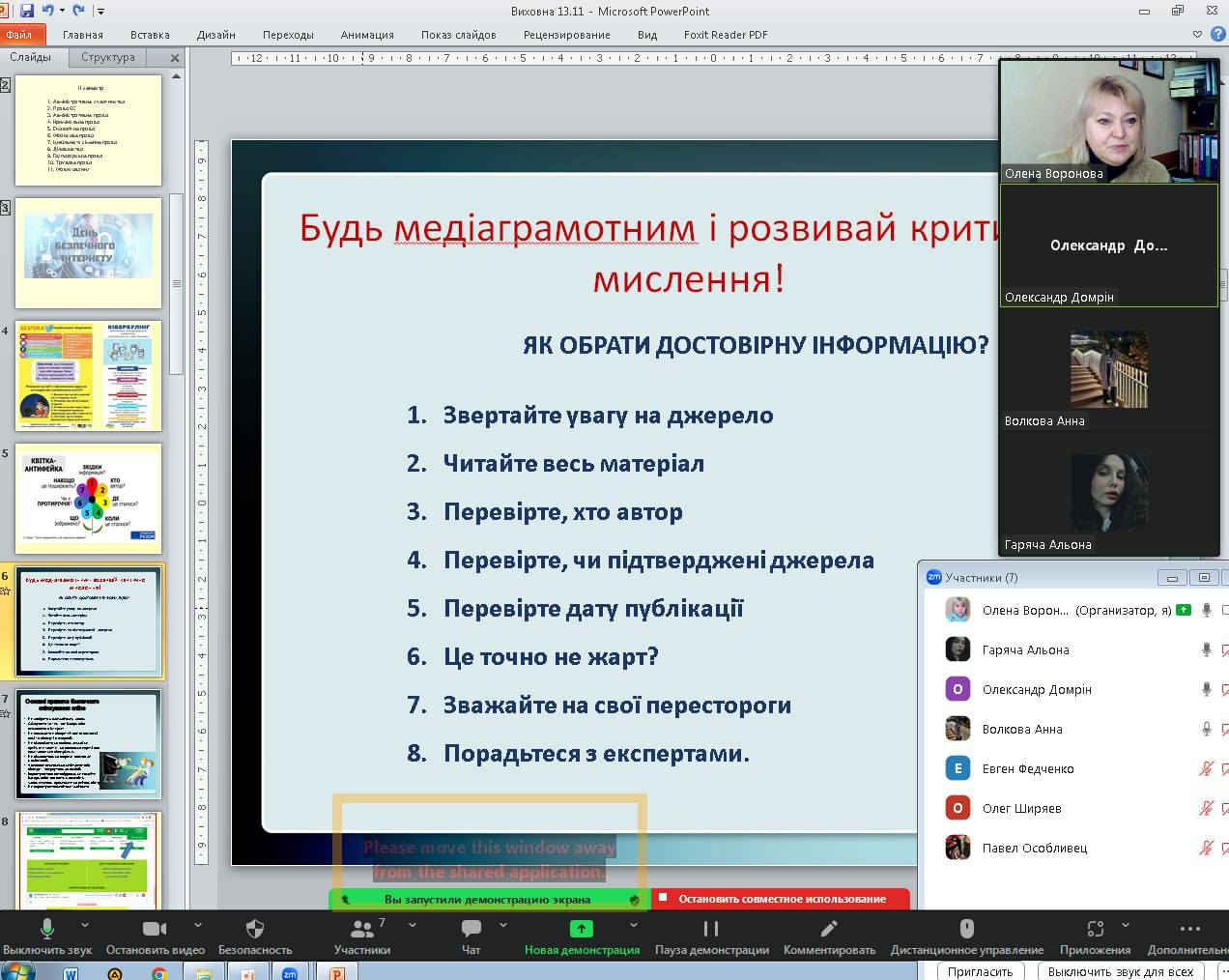Screen dimensions: 1229x980
Task: Click the Пригласить button
Action: click(980, 971)
